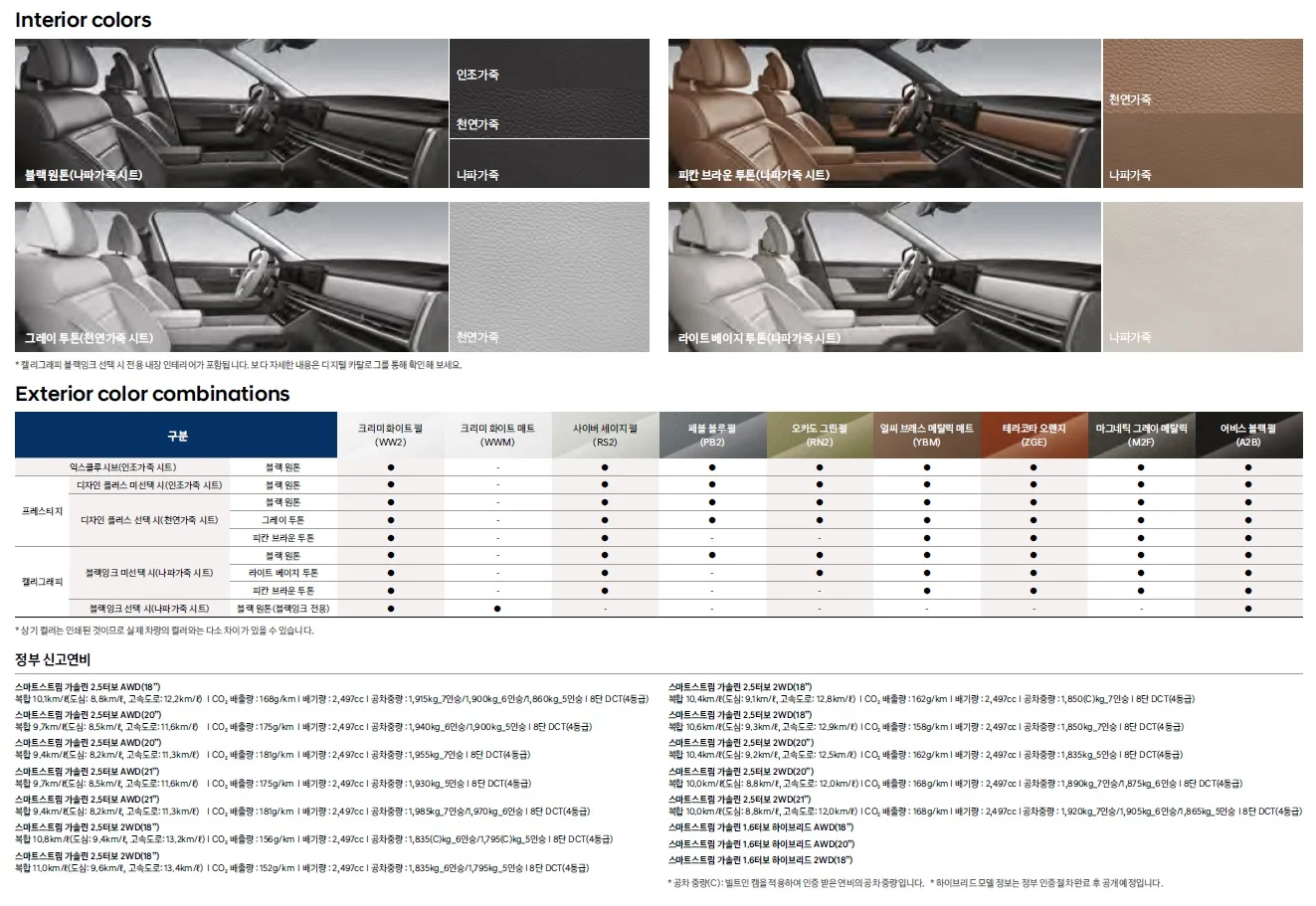Click the 구분 table header cell

click(176, 435)
